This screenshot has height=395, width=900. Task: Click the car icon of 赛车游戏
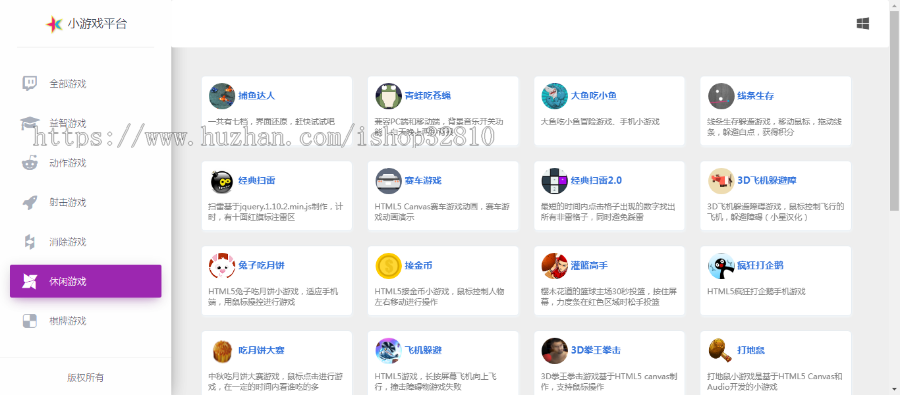click(389, 181)
